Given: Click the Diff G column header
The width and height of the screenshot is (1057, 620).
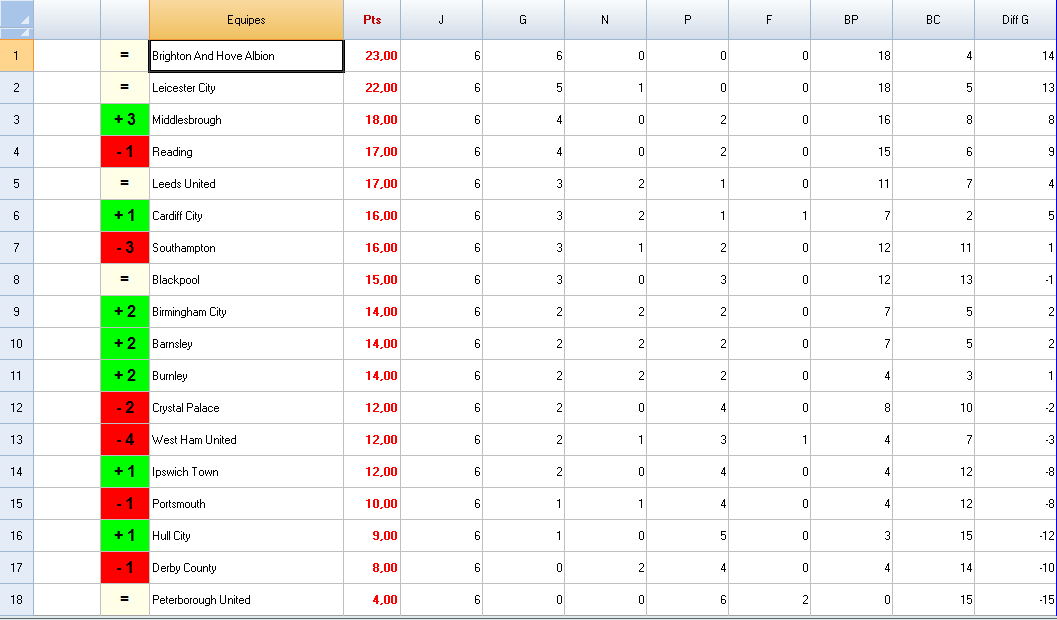Looking at the screenshot, I should click(1015, 20).
